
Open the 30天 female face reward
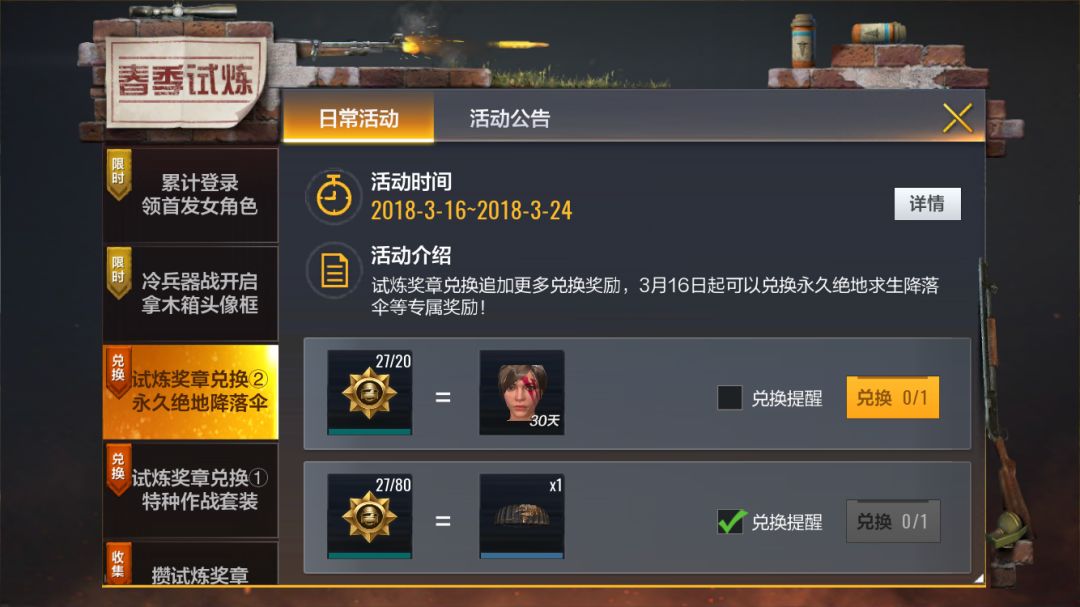coord(521,393)
